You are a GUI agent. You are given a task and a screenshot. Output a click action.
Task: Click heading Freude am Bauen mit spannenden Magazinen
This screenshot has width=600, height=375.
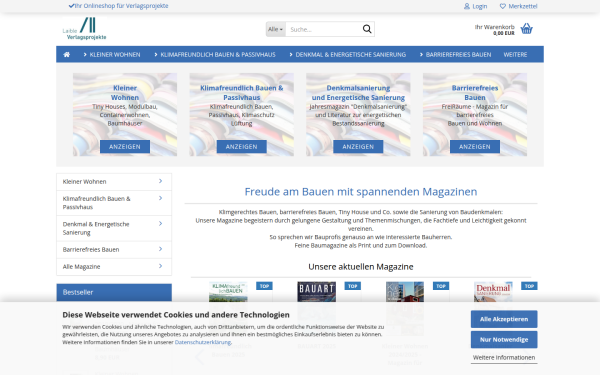tap(361, 191)
